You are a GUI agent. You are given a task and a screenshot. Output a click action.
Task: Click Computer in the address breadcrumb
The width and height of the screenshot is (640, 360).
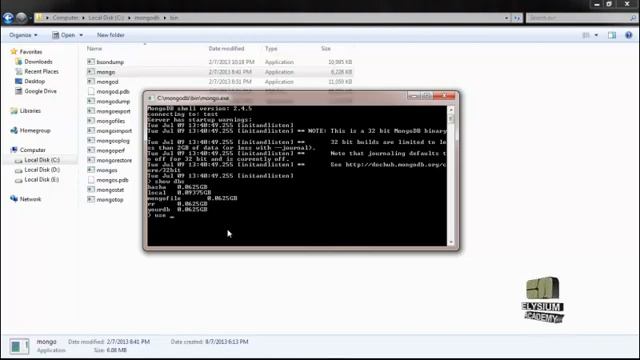[x=65, y=18]
